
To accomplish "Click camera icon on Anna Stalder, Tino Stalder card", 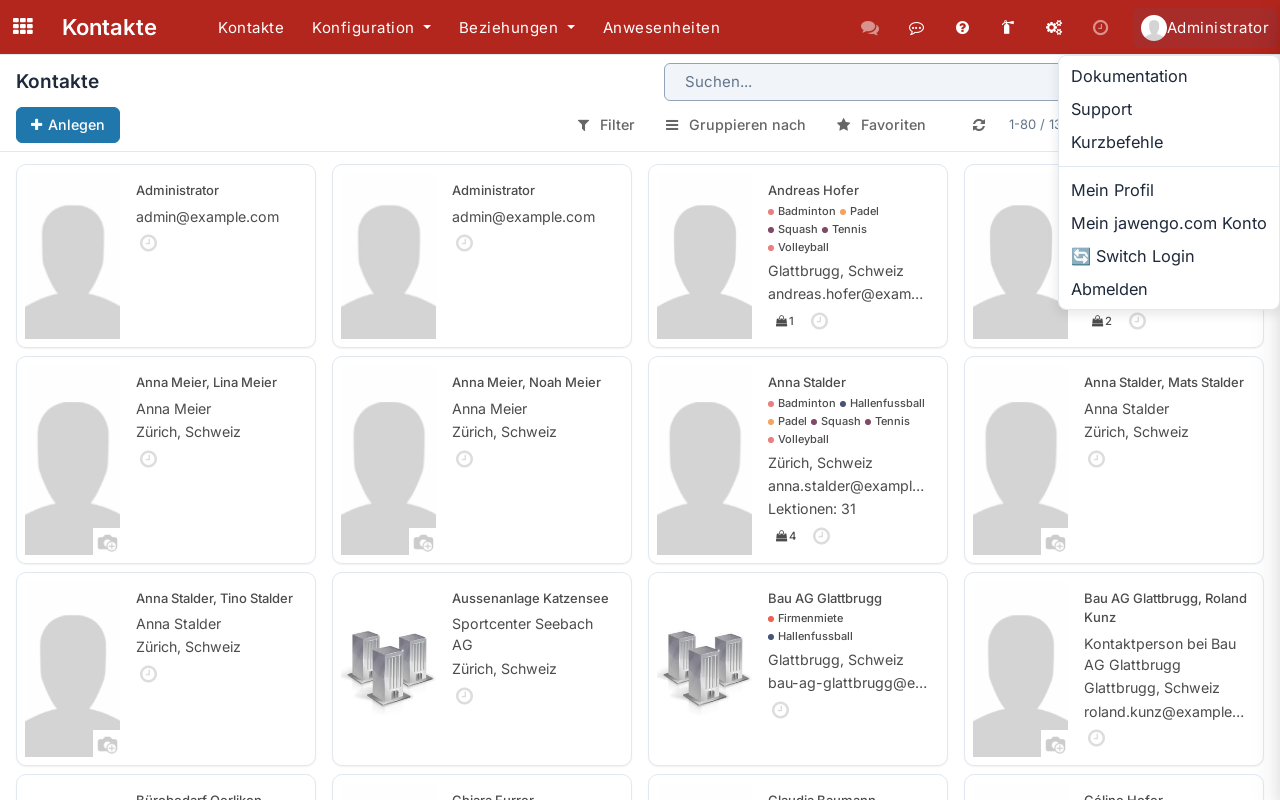I will click(107, 745).
